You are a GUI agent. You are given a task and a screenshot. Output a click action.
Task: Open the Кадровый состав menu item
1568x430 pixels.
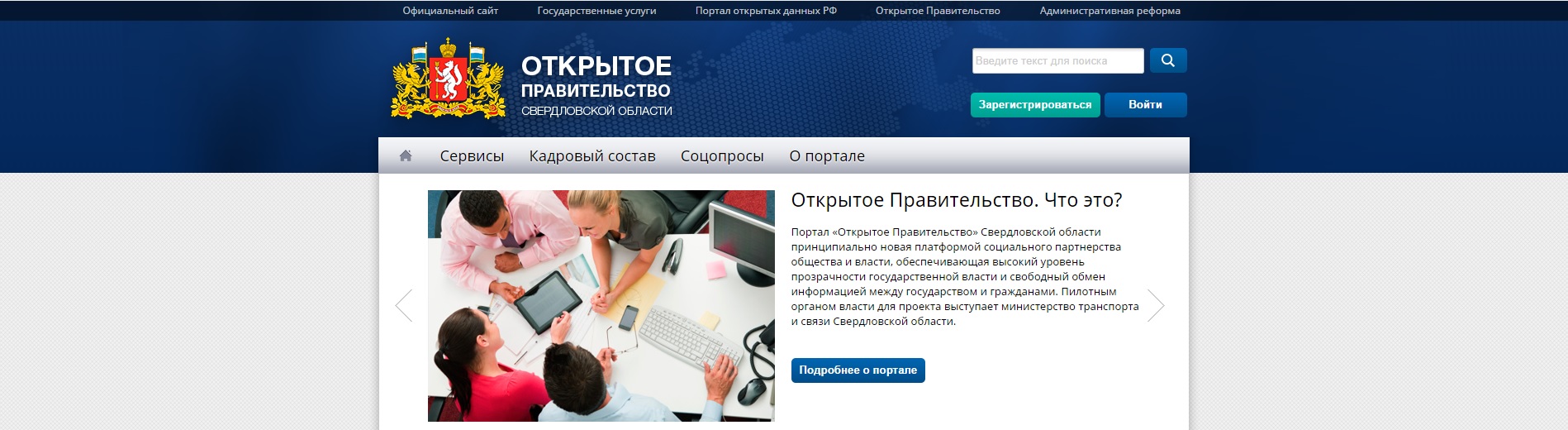(592, 156)
